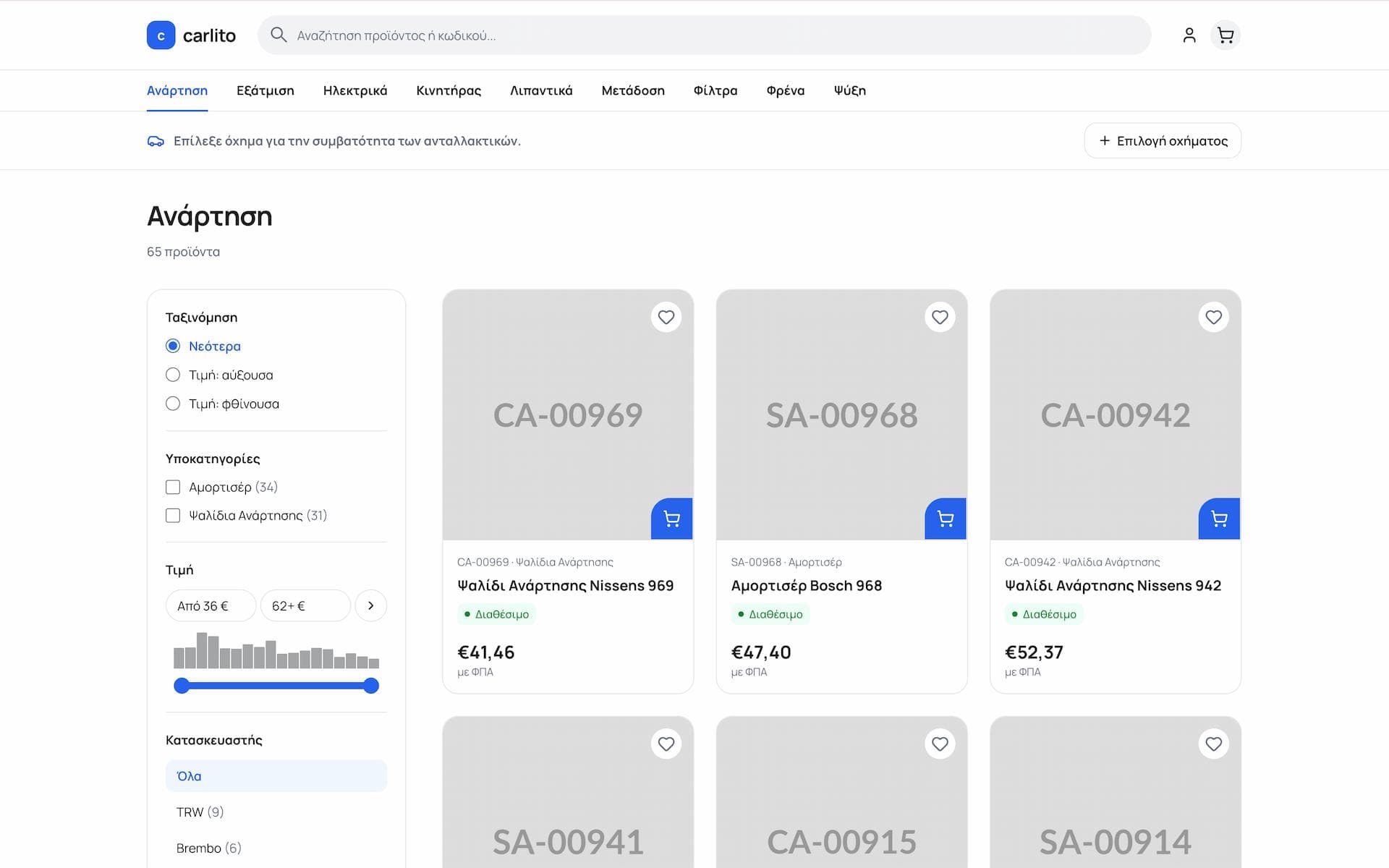Viewport: 1389px width, 868px height.
Task: Click the €47,40 price text
Action: (761, 652)
